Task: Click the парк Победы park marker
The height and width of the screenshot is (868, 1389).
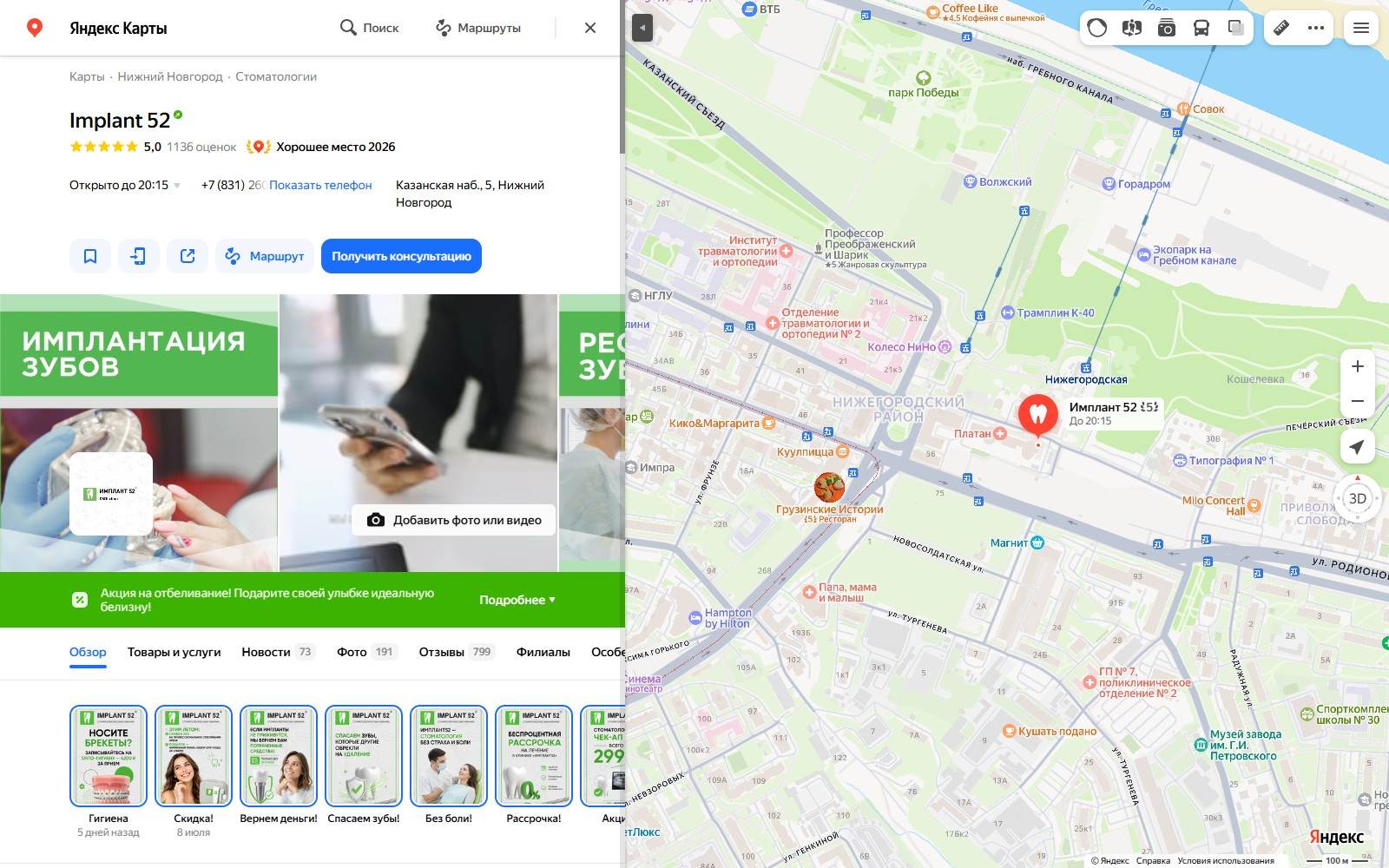Action: tap(924, 78)
